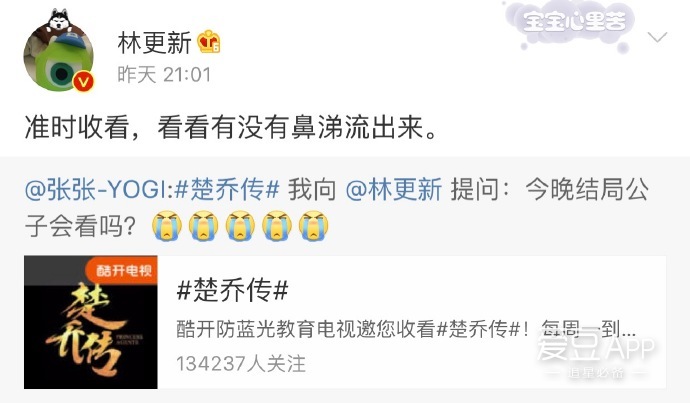Open @林更新 mention in the quoted post

tap(394, 190)
